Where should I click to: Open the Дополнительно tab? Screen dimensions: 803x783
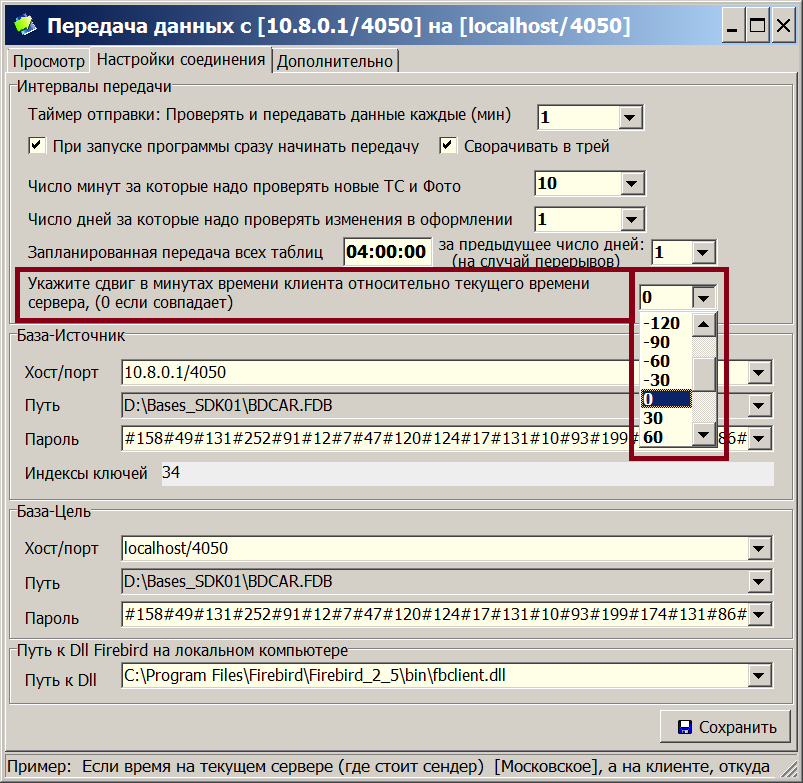coord(335,61)
